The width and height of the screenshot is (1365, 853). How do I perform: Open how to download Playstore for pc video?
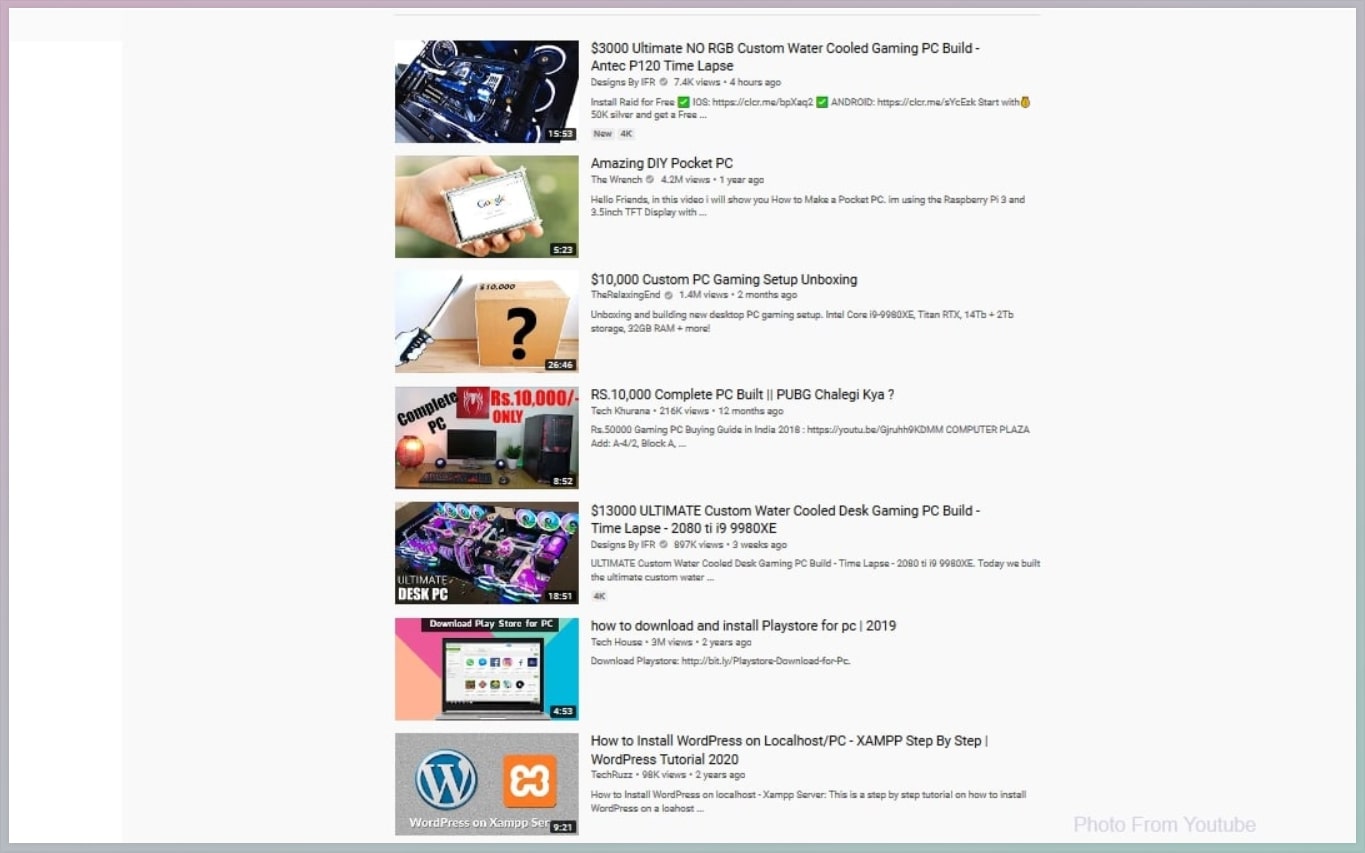(x=743, y=626)
